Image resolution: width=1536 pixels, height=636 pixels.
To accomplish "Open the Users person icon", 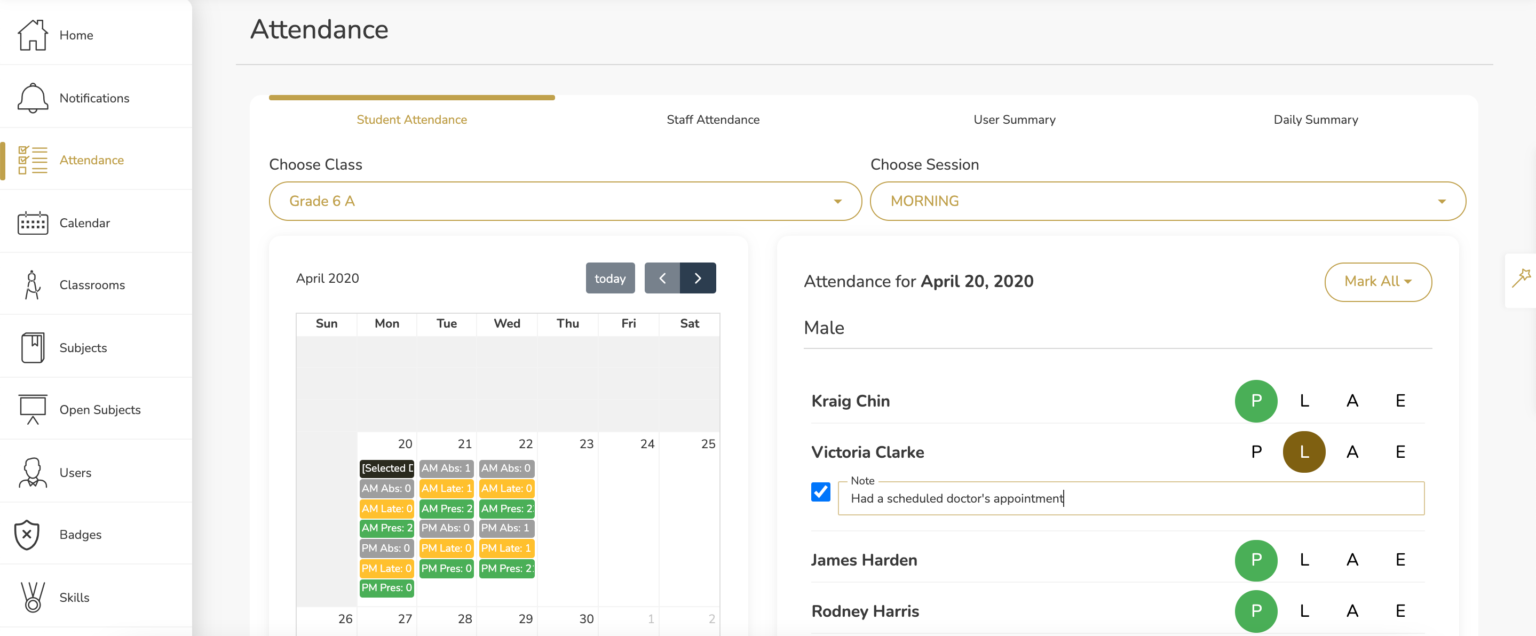I will click(x=33, y=472).
